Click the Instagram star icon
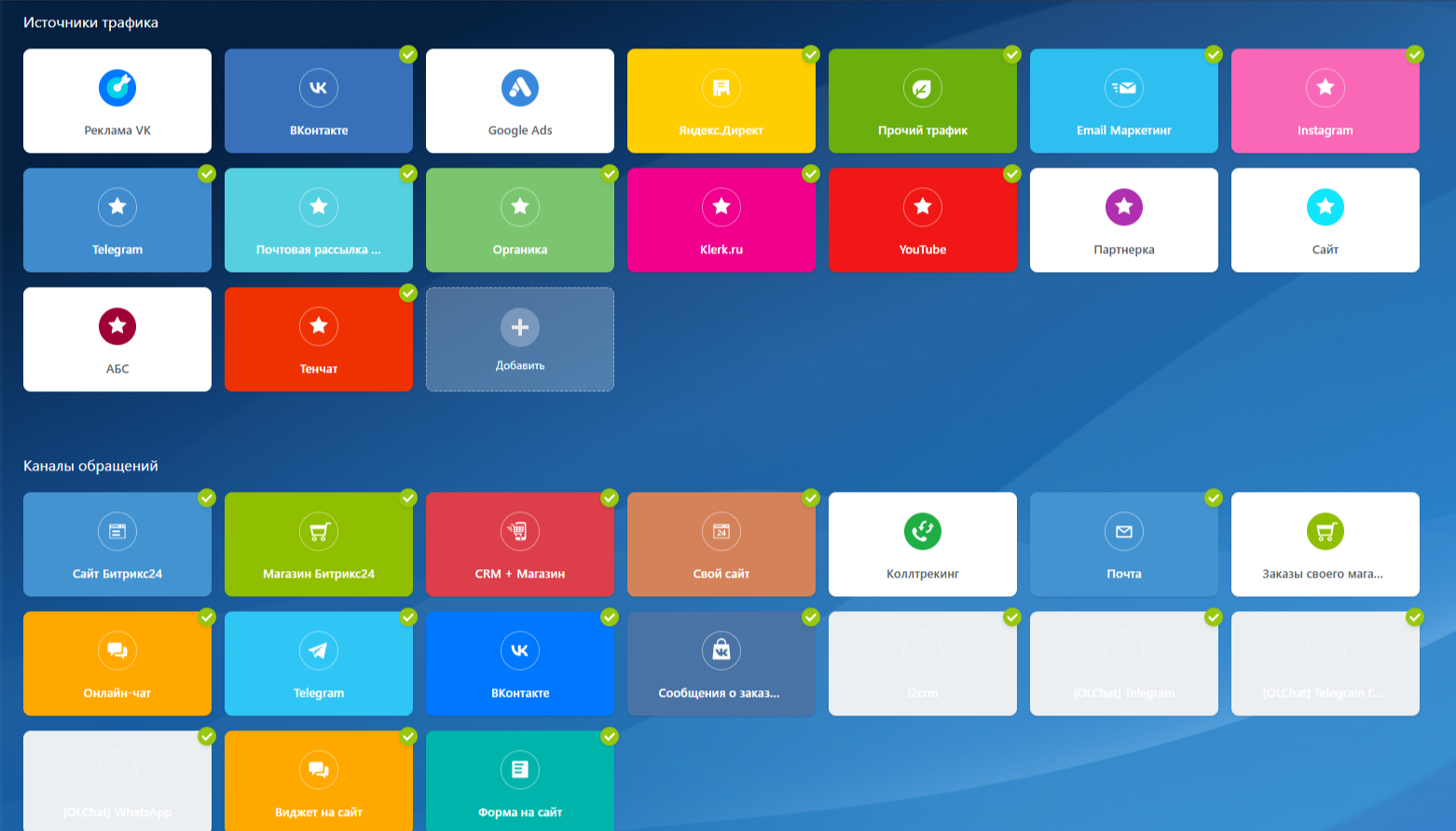The height and width of the screenshot is (831, 1456). [1326, 88]
